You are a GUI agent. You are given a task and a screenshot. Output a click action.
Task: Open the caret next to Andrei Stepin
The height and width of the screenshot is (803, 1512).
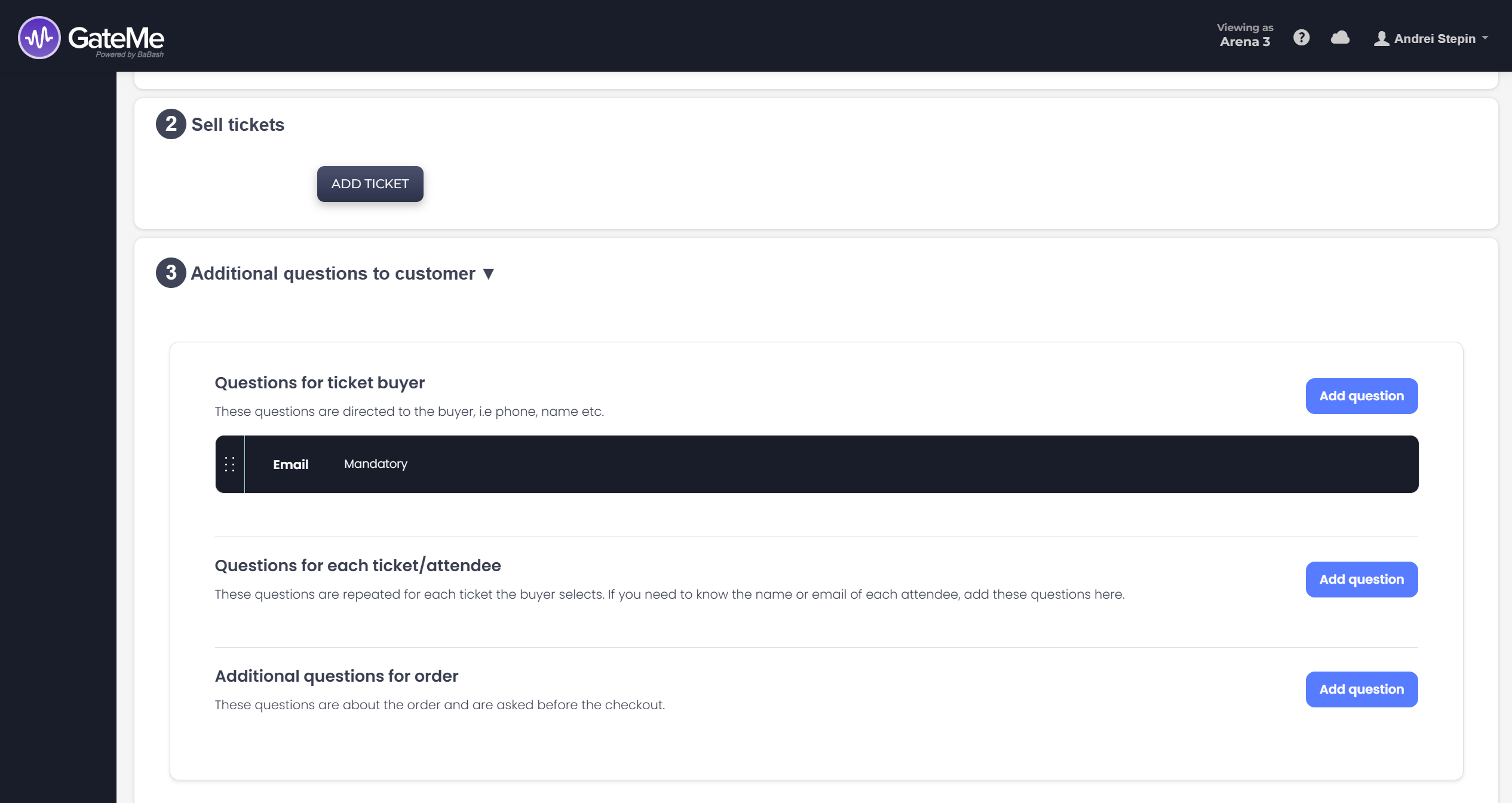click(x=1485, y=38)
